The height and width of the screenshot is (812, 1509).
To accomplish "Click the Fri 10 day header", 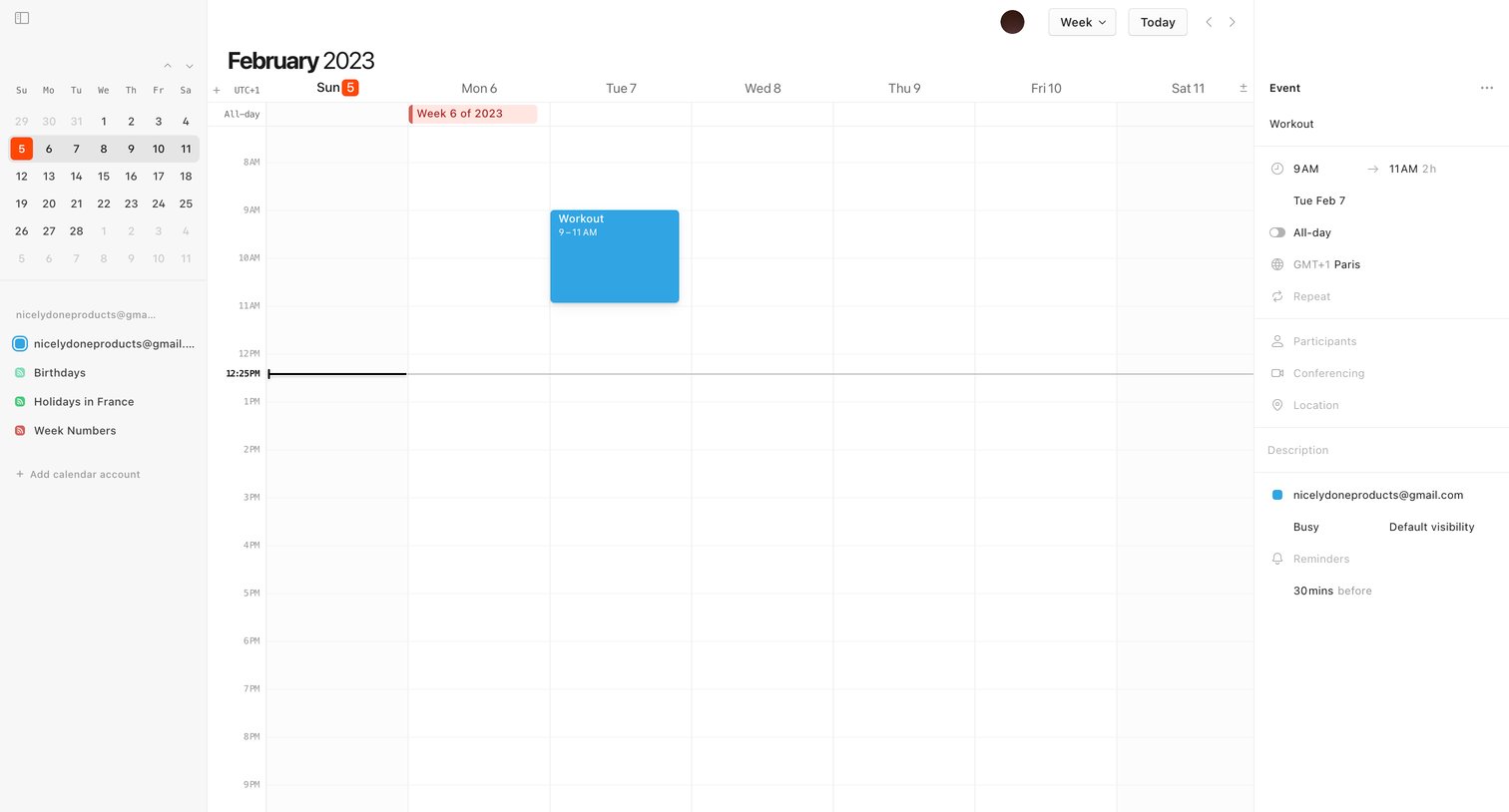I will pos(1046,88).
